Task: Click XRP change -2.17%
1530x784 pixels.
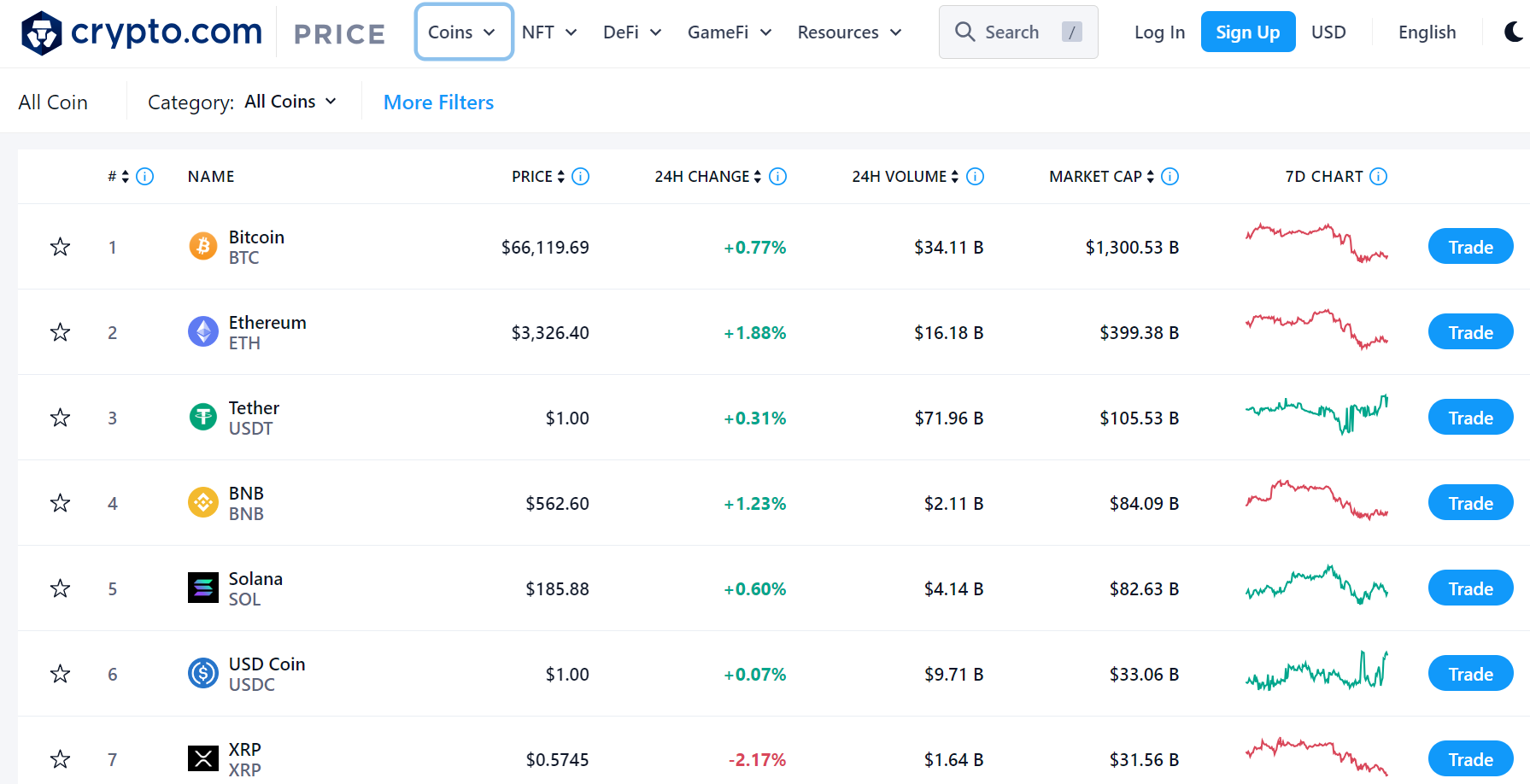Action: (757, 759)
